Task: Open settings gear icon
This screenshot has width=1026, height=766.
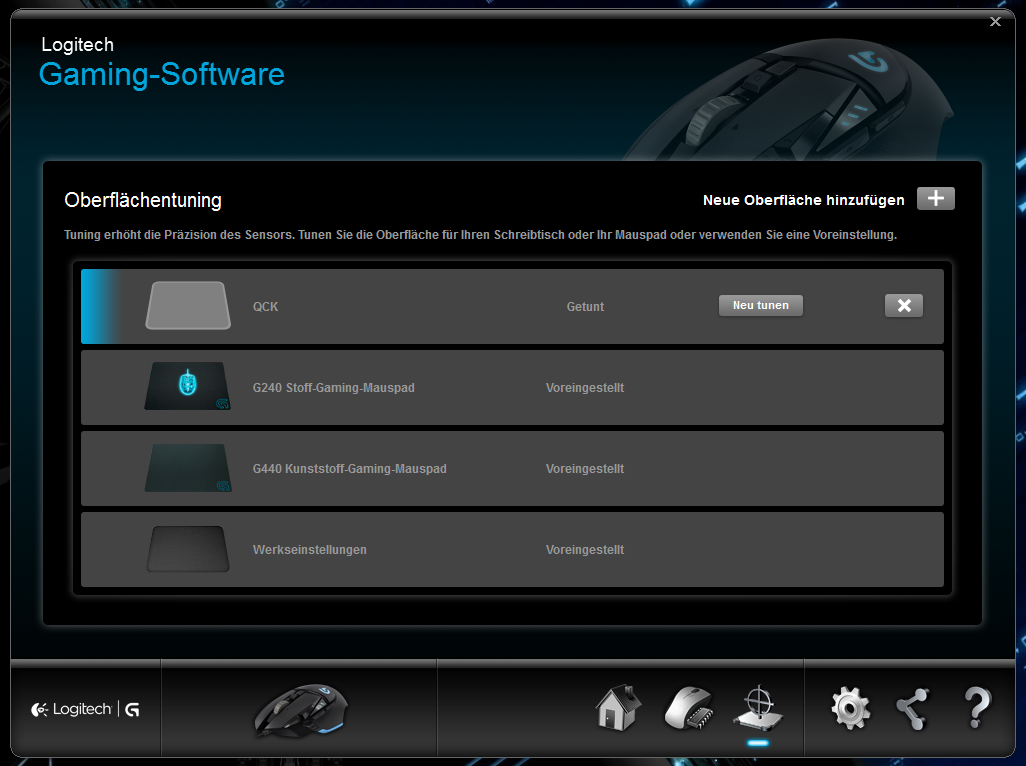Action: pyautogui.click(x=850, y=708)
